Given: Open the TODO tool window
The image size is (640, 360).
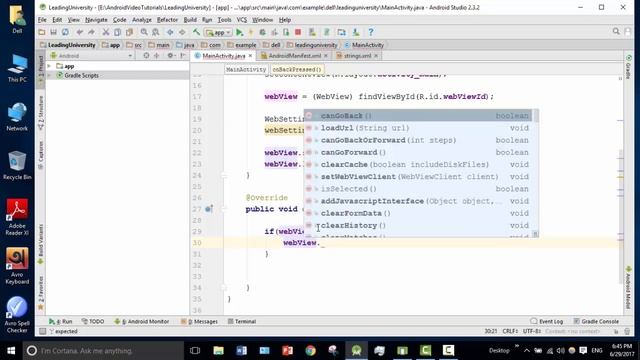Looking at the screenshot, I should pyautogui.click(x=93, y=322).
